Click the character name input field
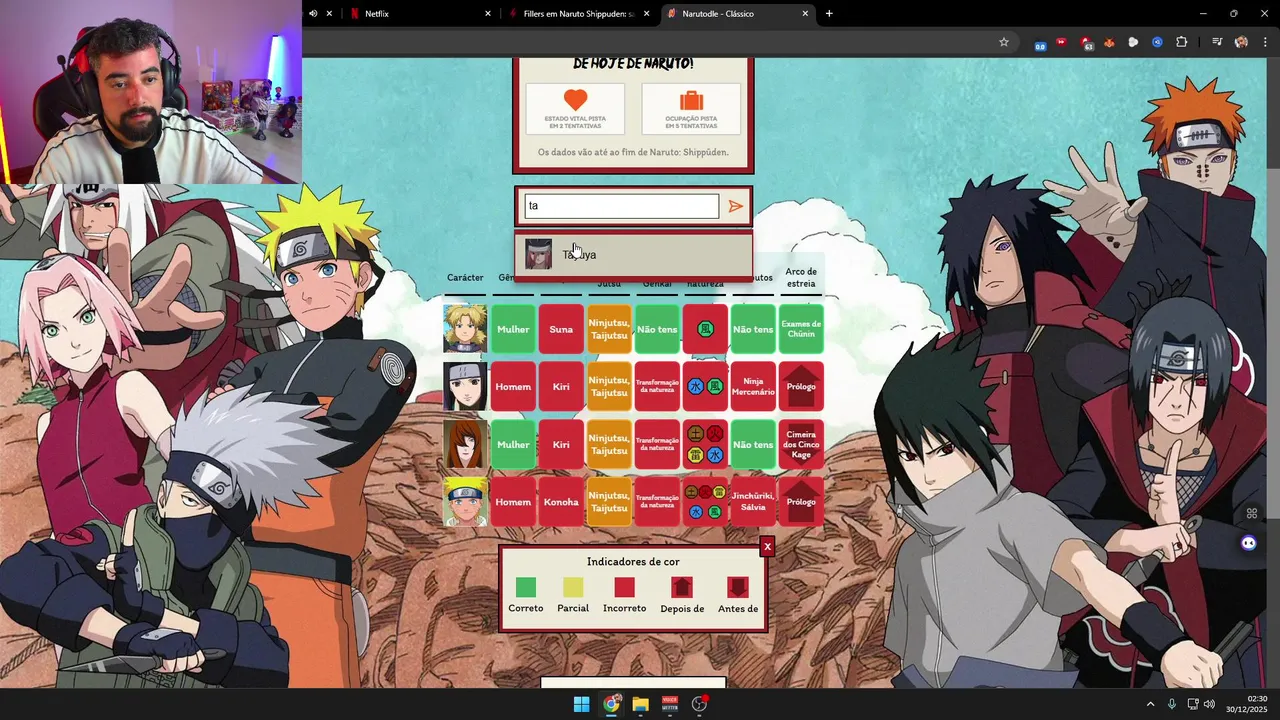 click(621, 206)
